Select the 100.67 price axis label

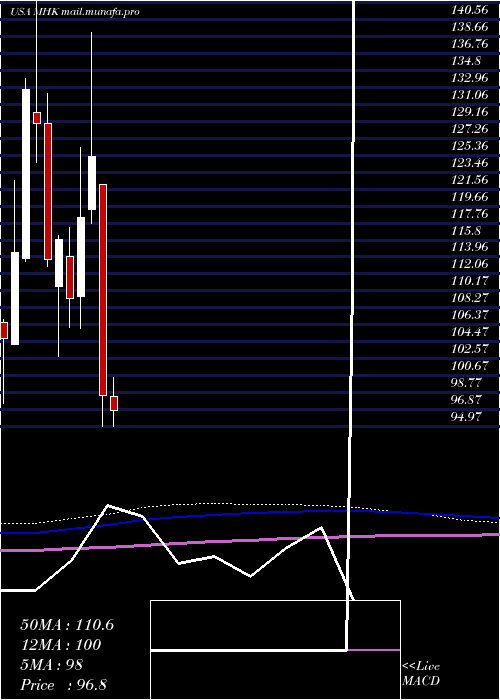469,366
